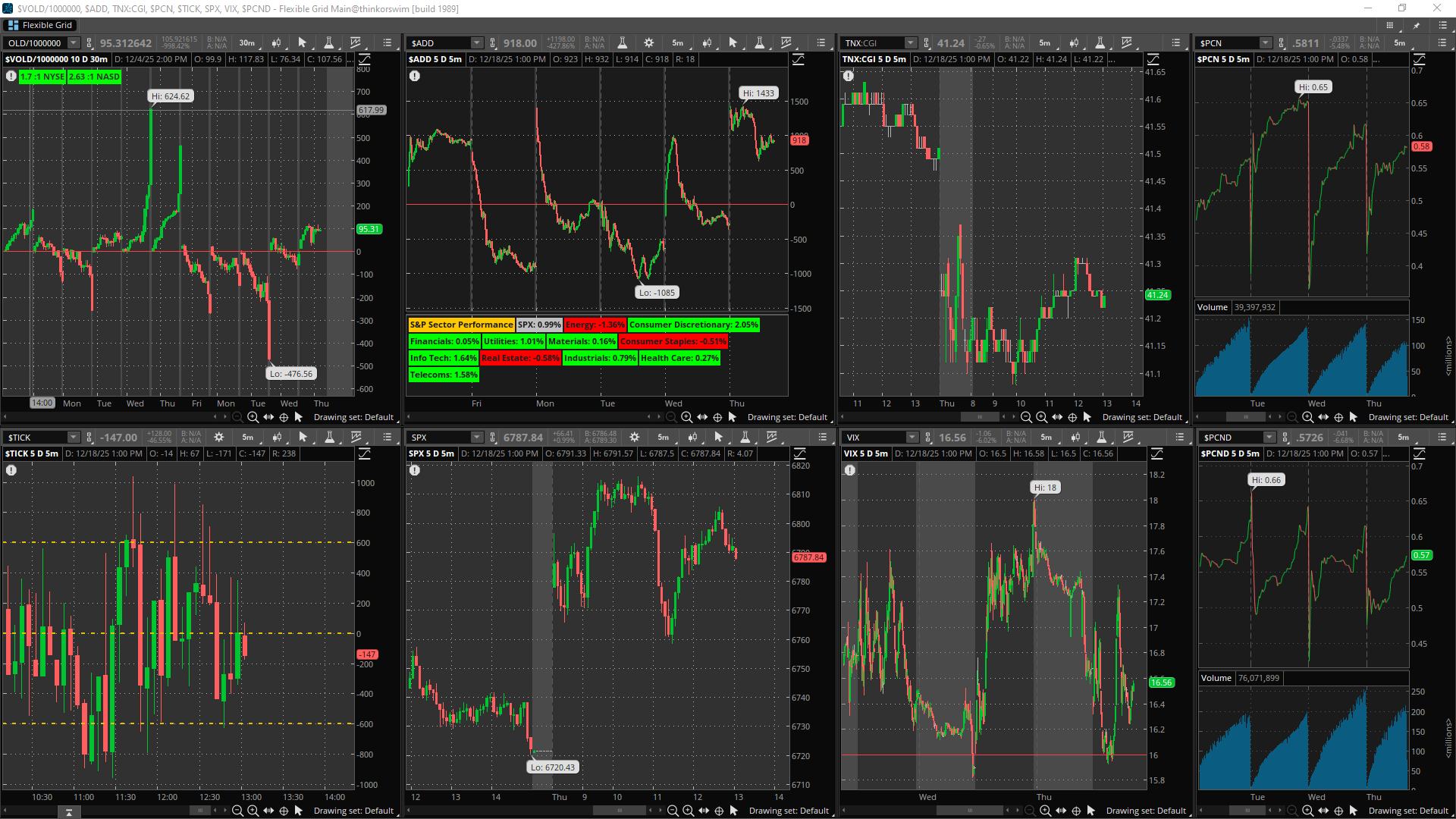The width and height of the screenshot is (1456, 819).
Task: Open Patterns icon on VIX chart toolbar
Action: (x=1128, y=438)
